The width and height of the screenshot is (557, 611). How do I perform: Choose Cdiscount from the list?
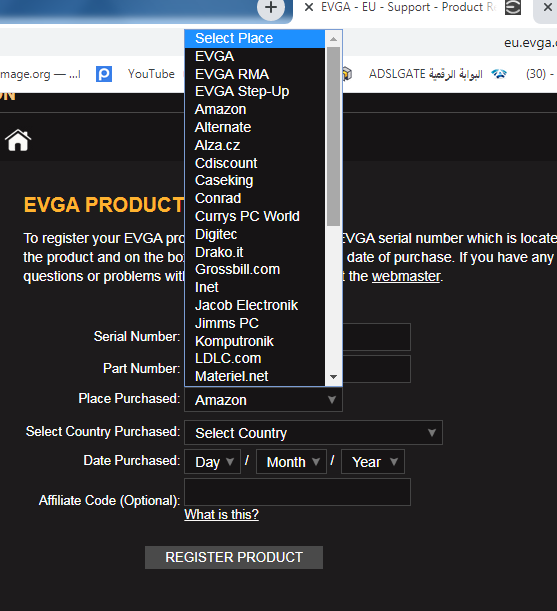point(255,163)
